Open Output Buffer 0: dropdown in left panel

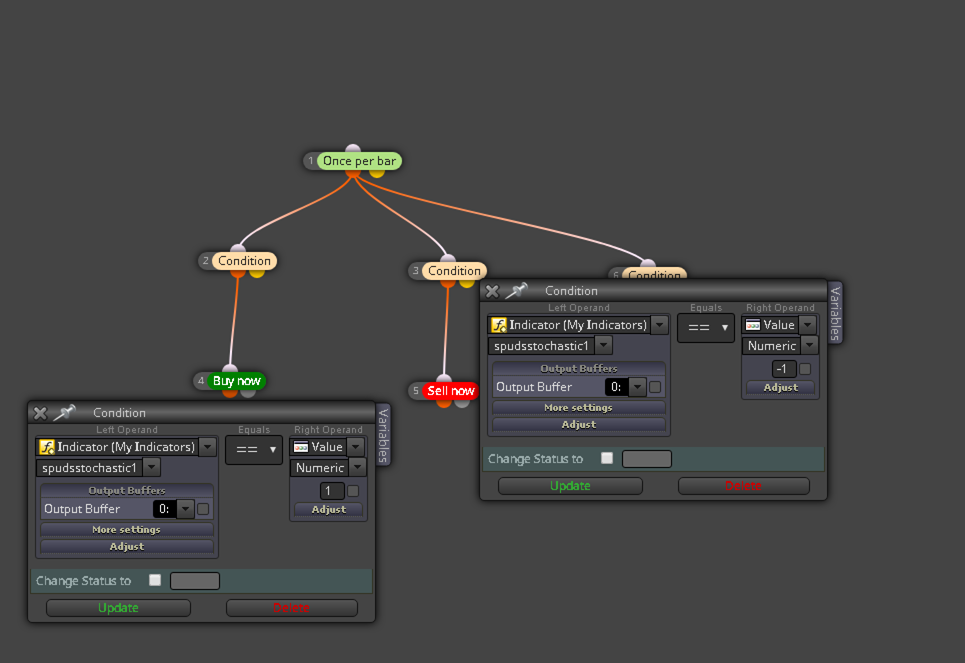pos(185,509)
